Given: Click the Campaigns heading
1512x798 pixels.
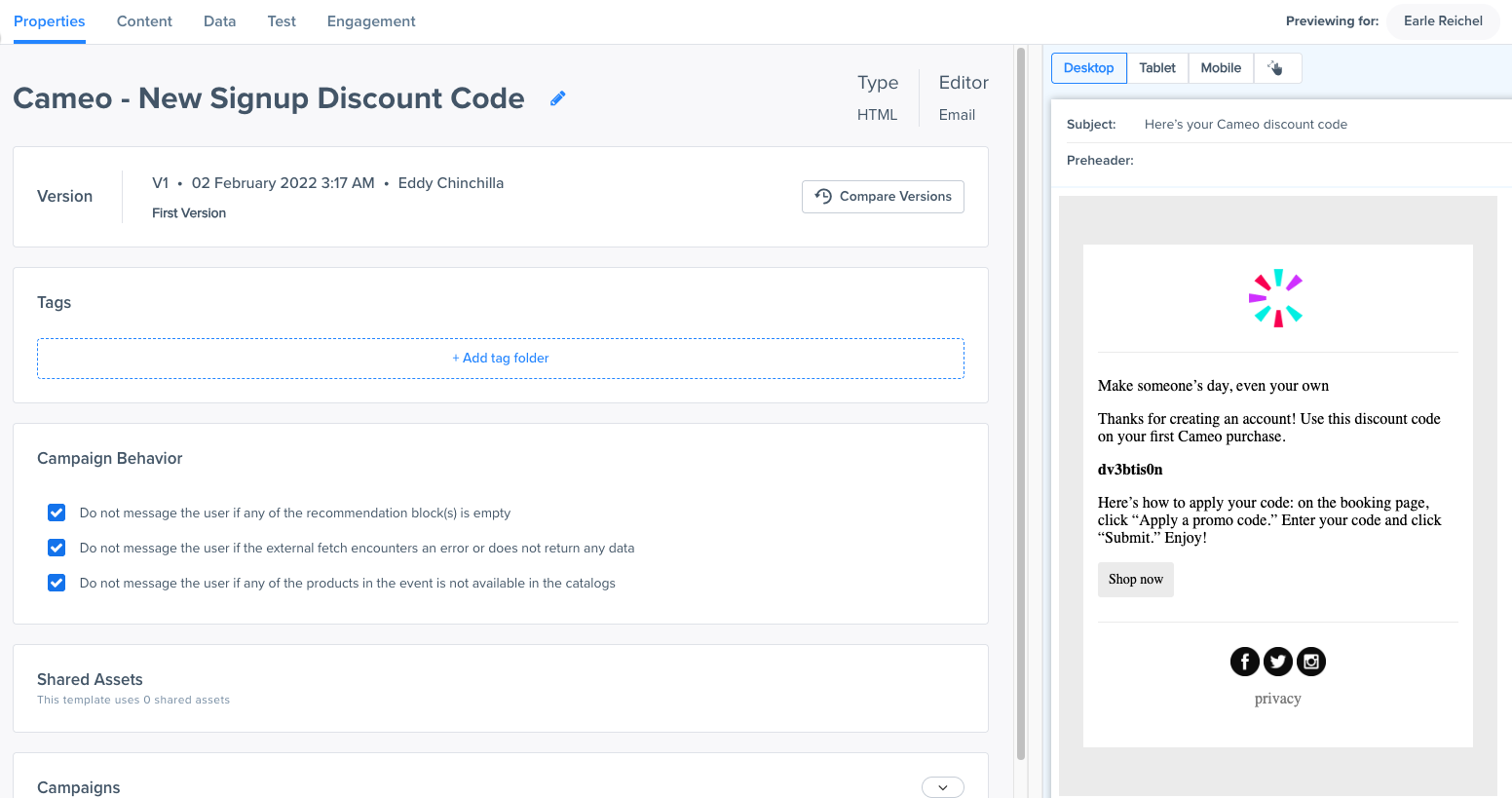Looking at the screenshot, I should click(x=79, y=787).
